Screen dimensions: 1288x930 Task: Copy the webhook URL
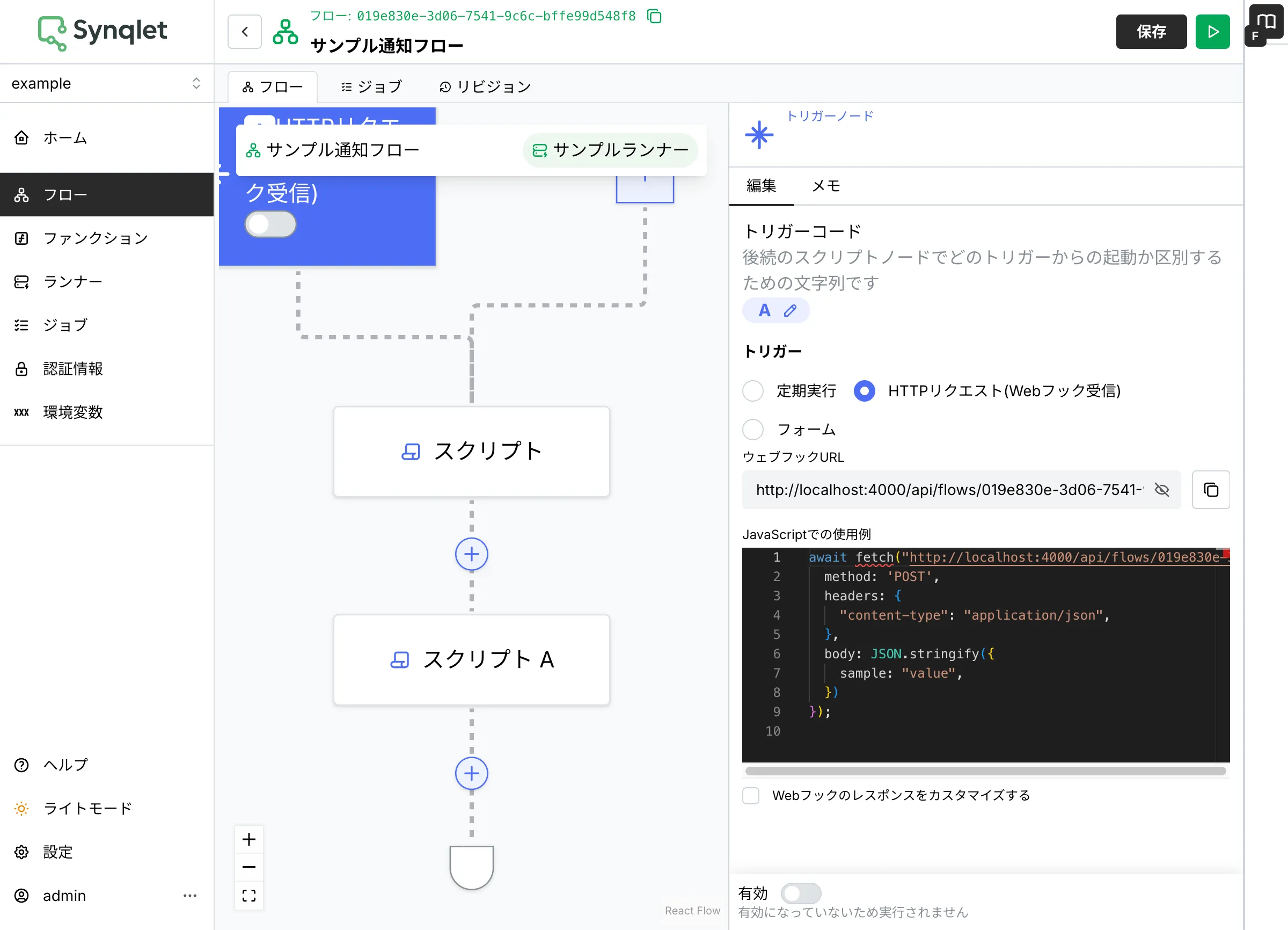point(1211,490)
